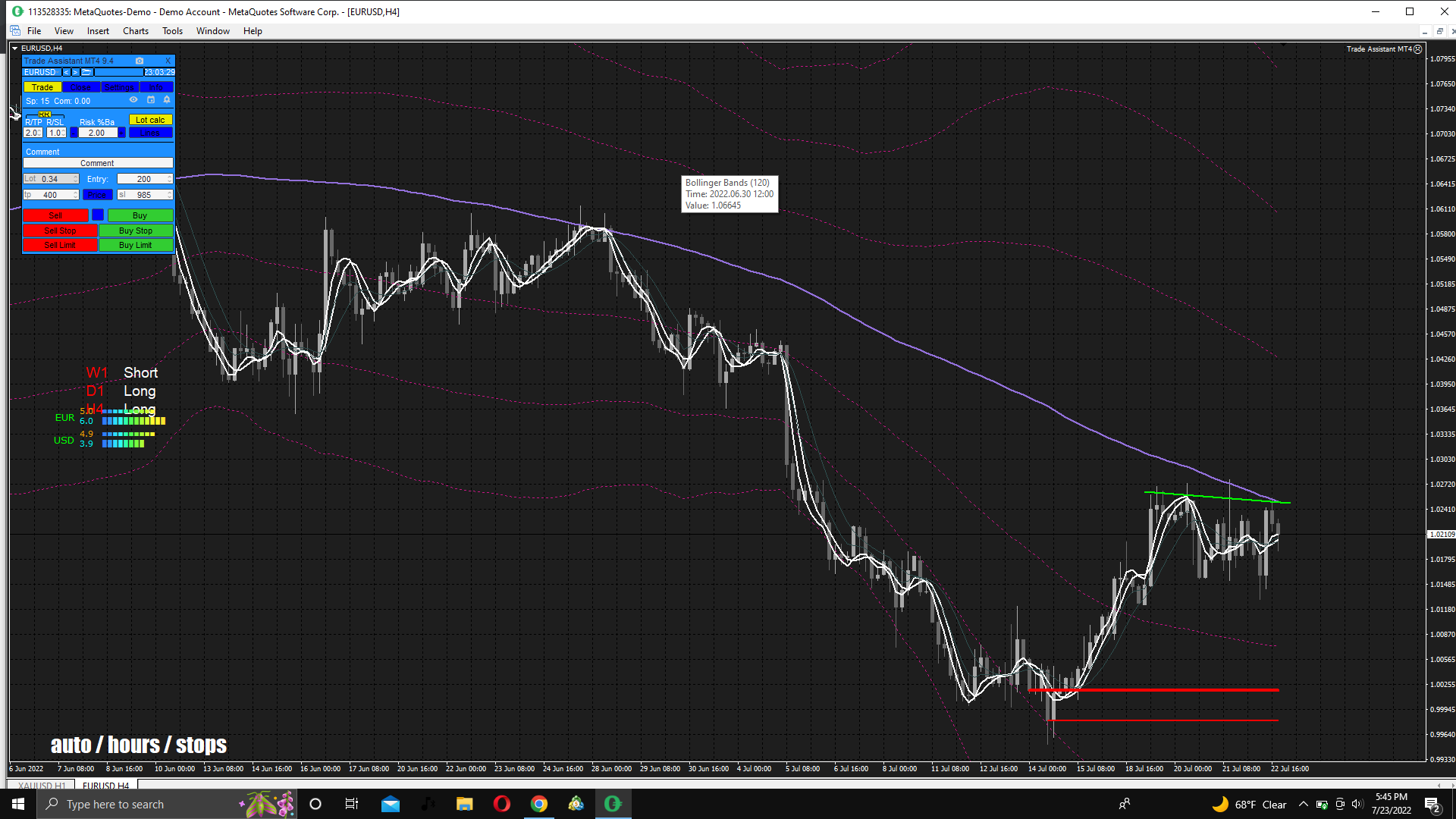Click the screenshot camera icon in Trade Assistant

(x=140, y=61)
